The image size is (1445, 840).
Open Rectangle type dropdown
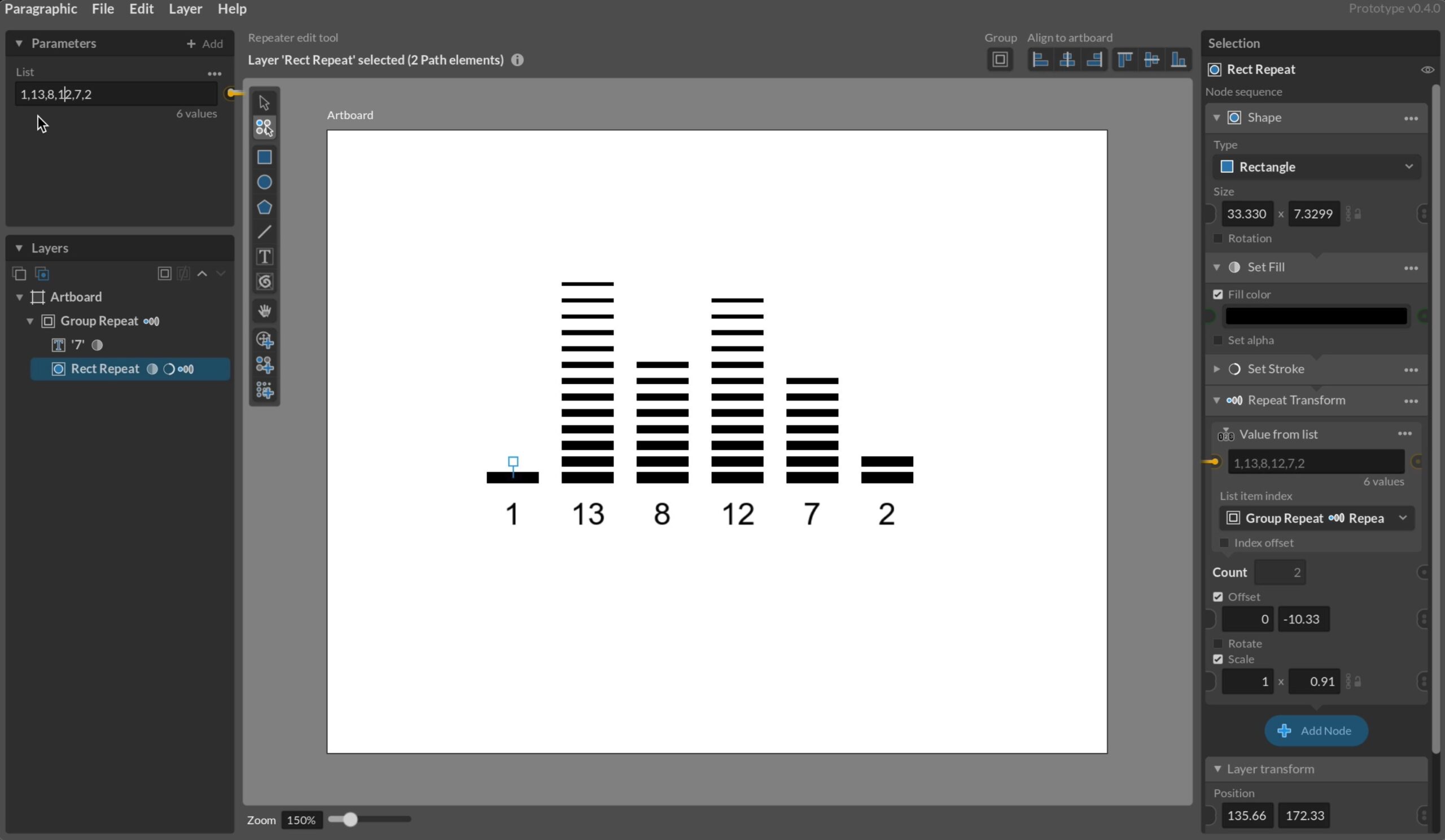[x=1316, y=167]
